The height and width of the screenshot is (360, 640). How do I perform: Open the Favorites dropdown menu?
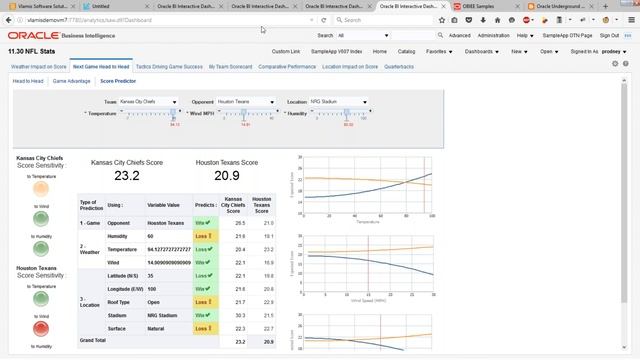point(439,51)
